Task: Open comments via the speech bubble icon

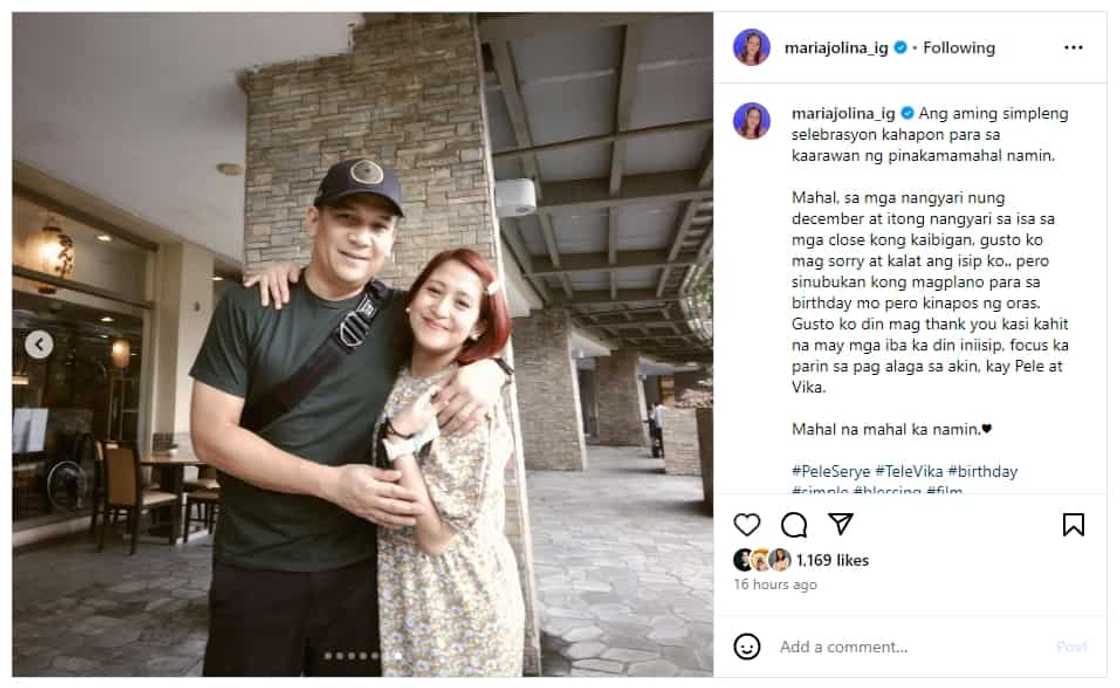Action: 794,524
